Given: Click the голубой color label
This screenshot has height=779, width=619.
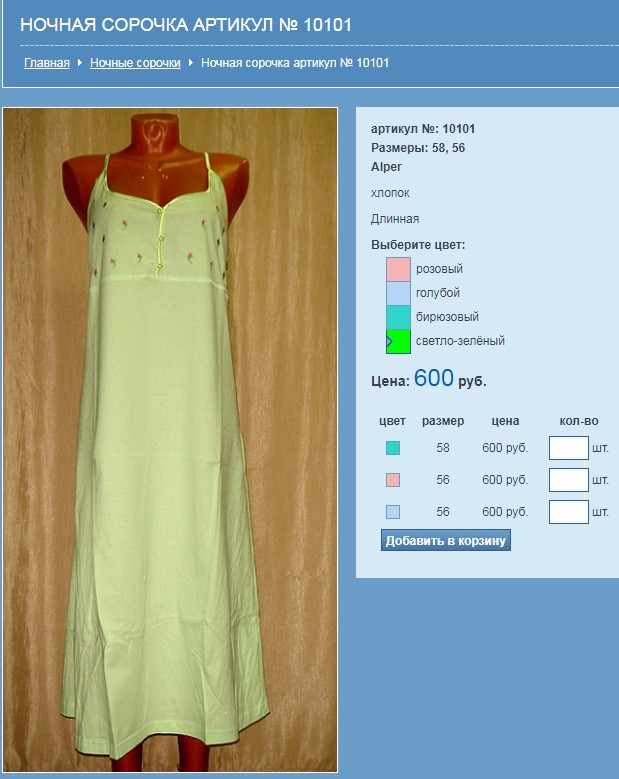Looking at the screenshot, I should click(438, 293).
